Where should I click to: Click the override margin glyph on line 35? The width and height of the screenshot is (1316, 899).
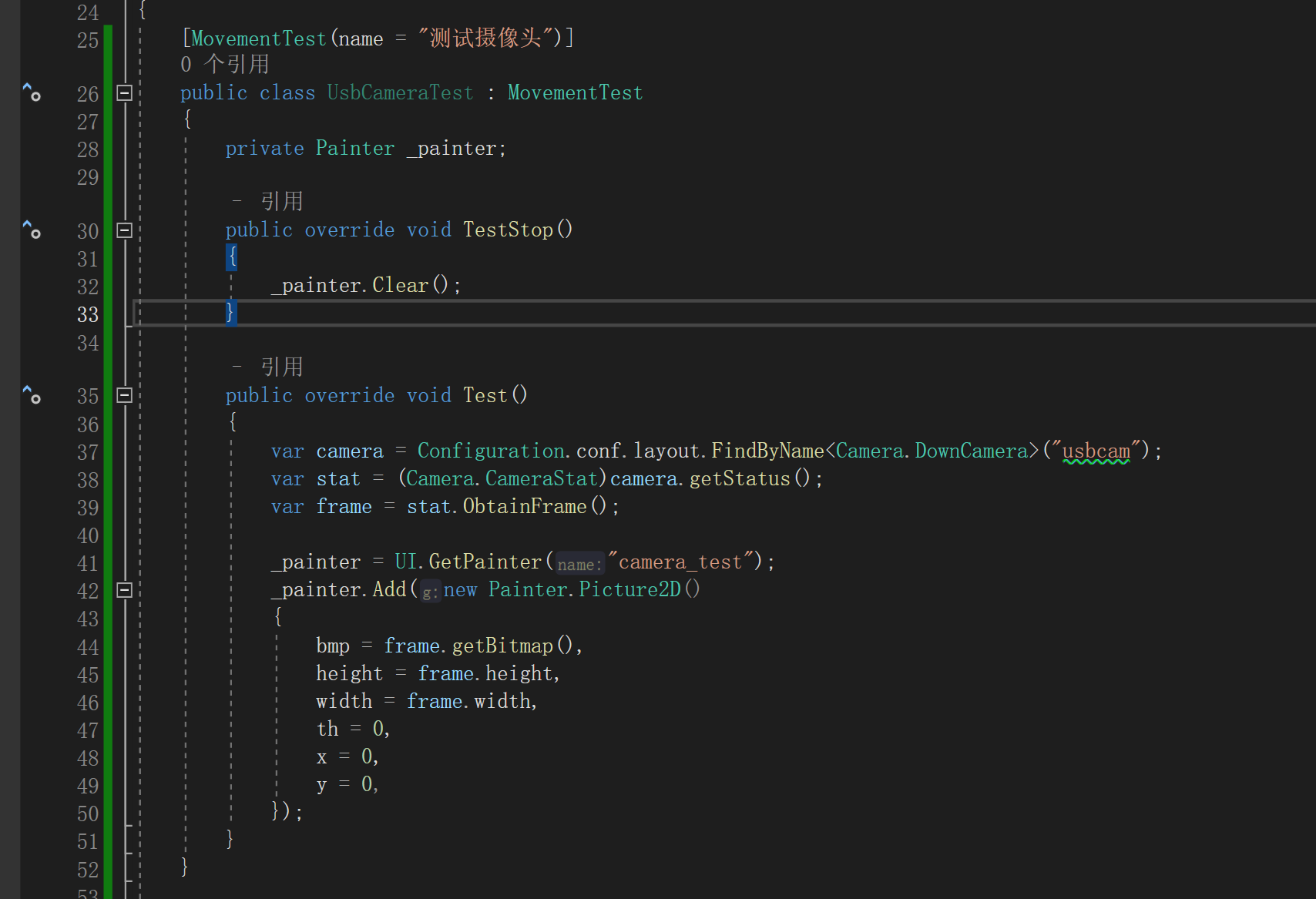(32, 395)
